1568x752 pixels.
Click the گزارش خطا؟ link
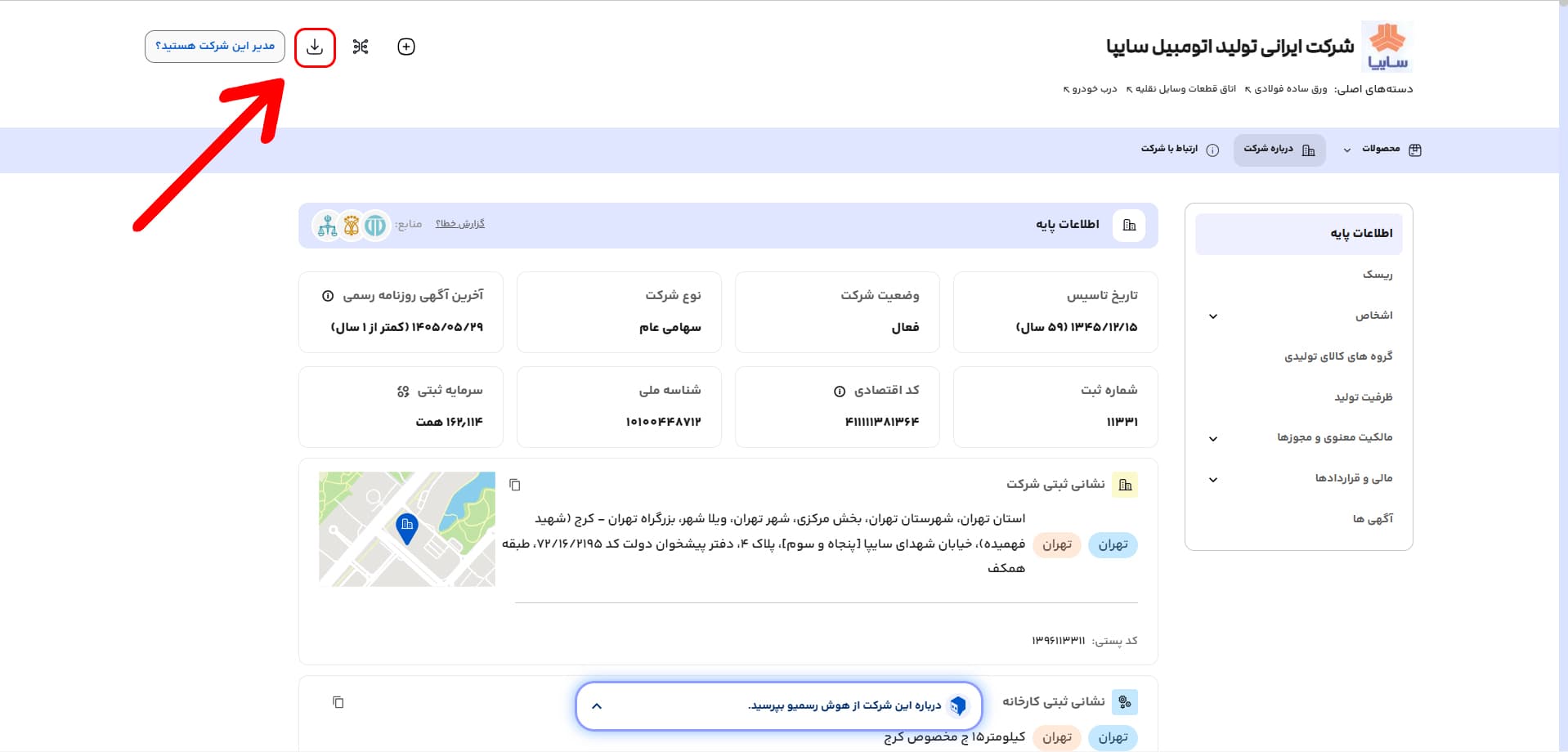click(460, 224)
